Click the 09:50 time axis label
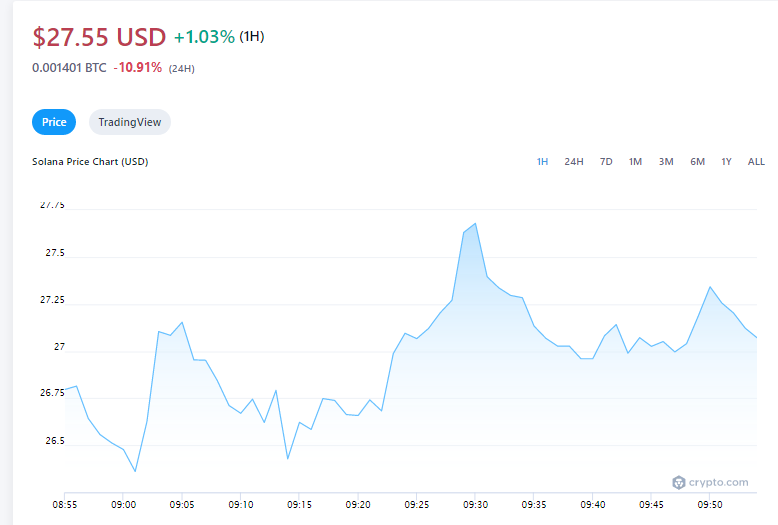 point(710,505)
